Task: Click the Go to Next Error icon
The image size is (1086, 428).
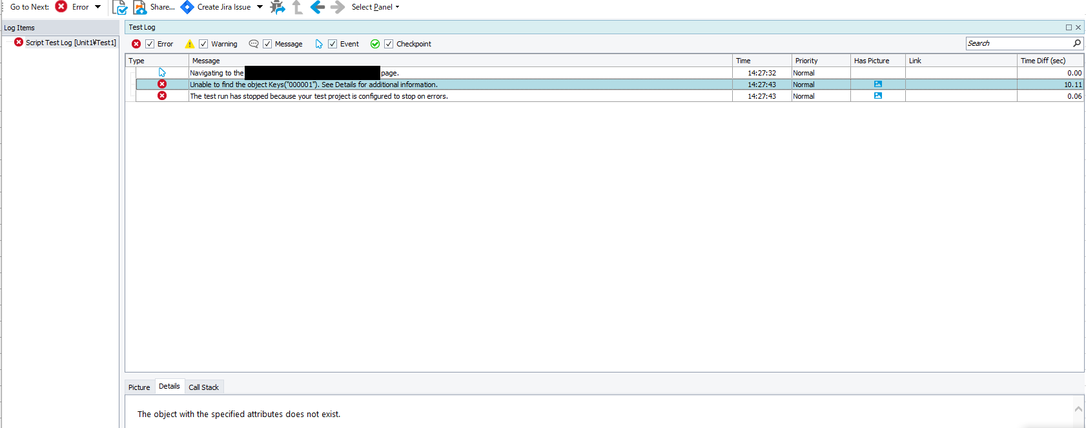Action: pyautogui.click(x=61, y=7)
